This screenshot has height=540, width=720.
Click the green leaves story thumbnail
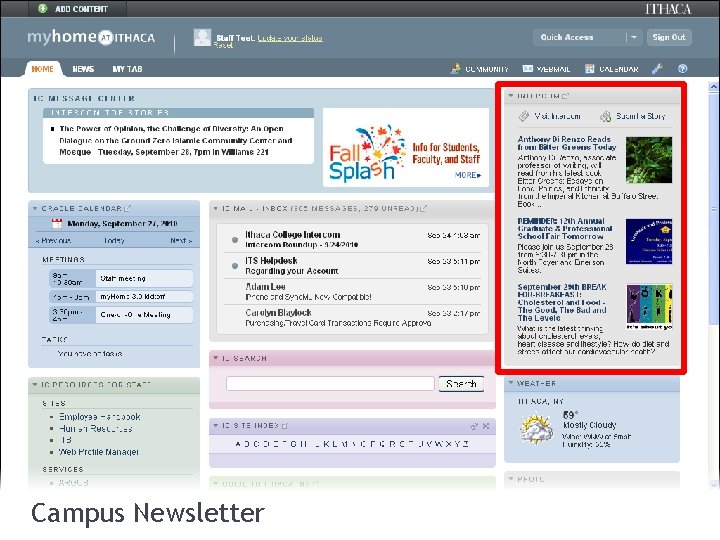click(649, 160)
